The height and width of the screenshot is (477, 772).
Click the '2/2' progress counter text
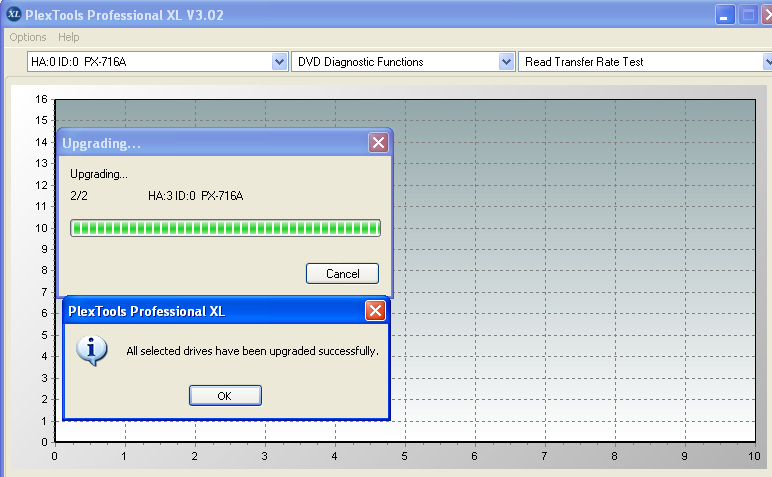79,195
